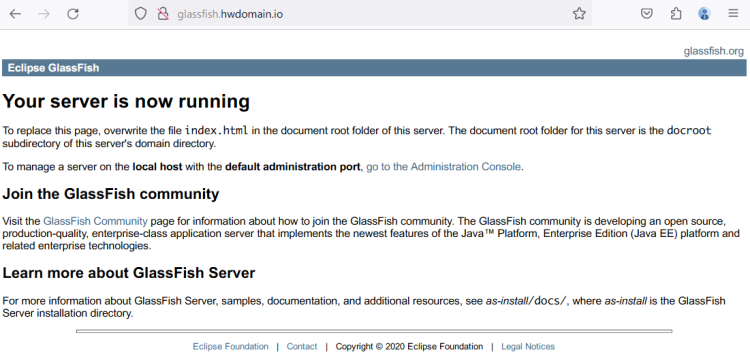Reload the page with the refresh icon

pos(73,14)
